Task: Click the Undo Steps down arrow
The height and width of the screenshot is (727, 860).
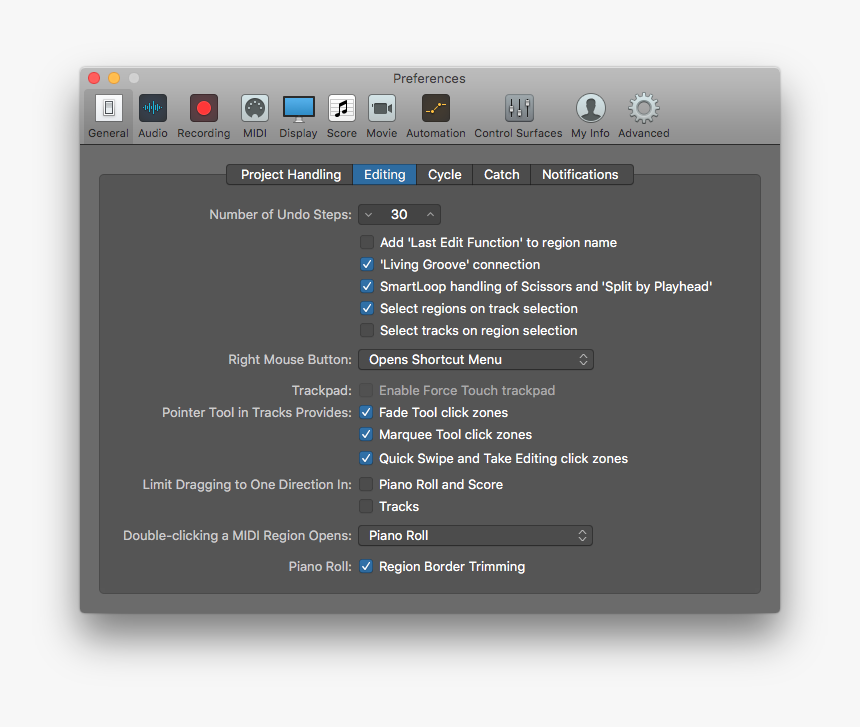Action: 368,214
